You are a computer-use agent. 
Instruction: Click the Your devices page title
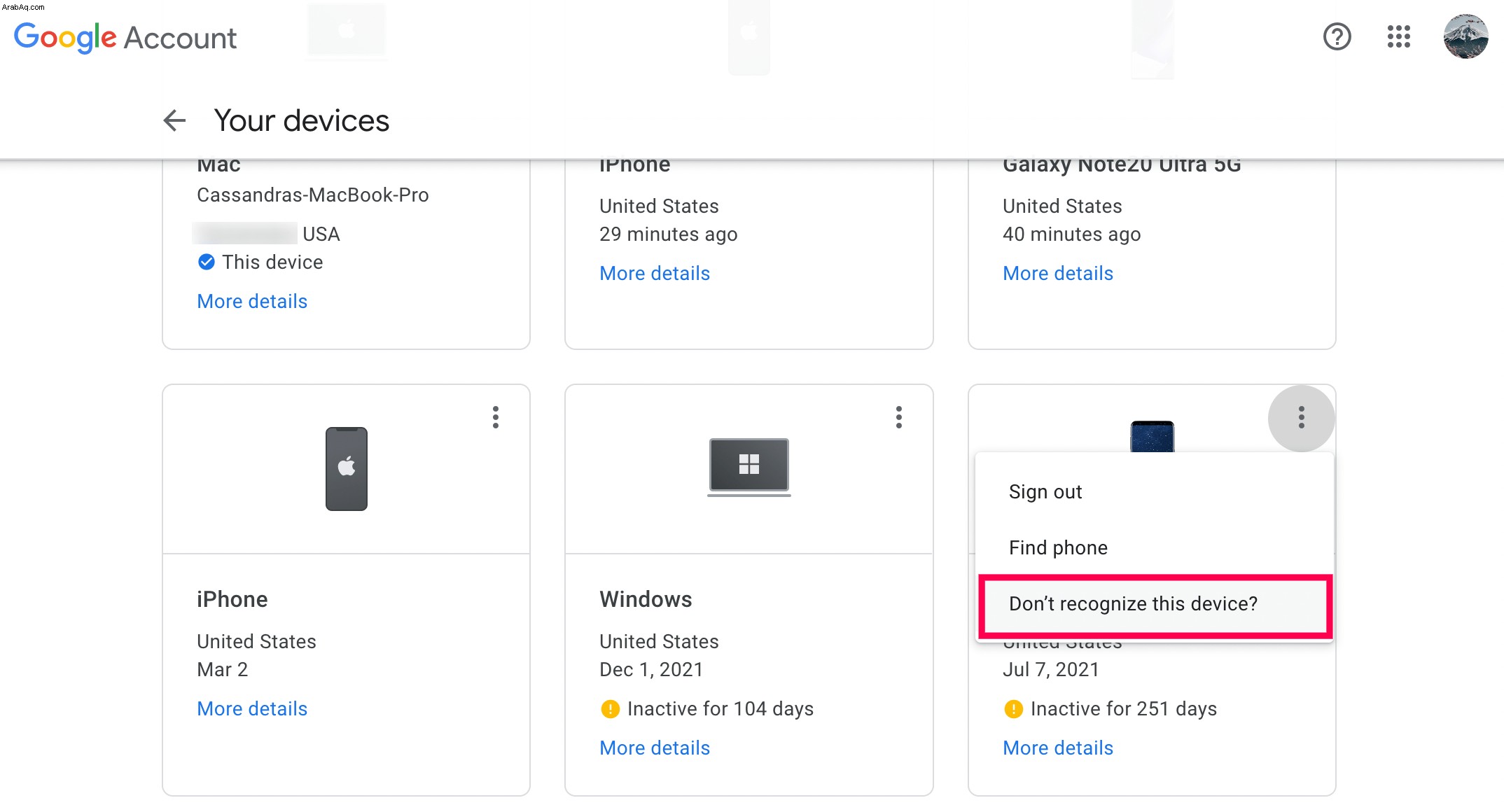coord(302,120)
